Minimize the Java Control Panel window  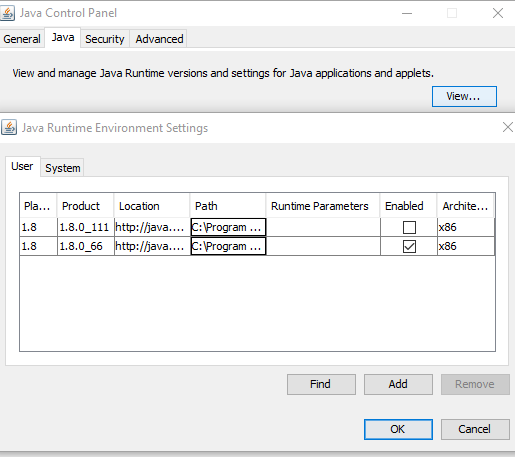point(407,13)
